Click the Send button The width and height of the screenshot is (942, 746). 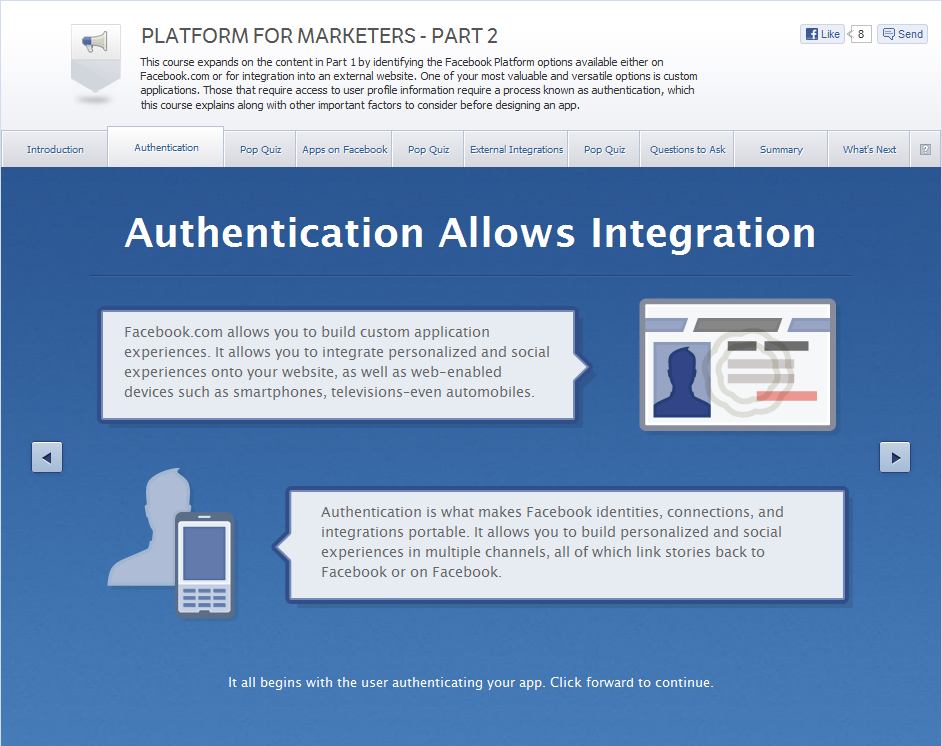902,34
